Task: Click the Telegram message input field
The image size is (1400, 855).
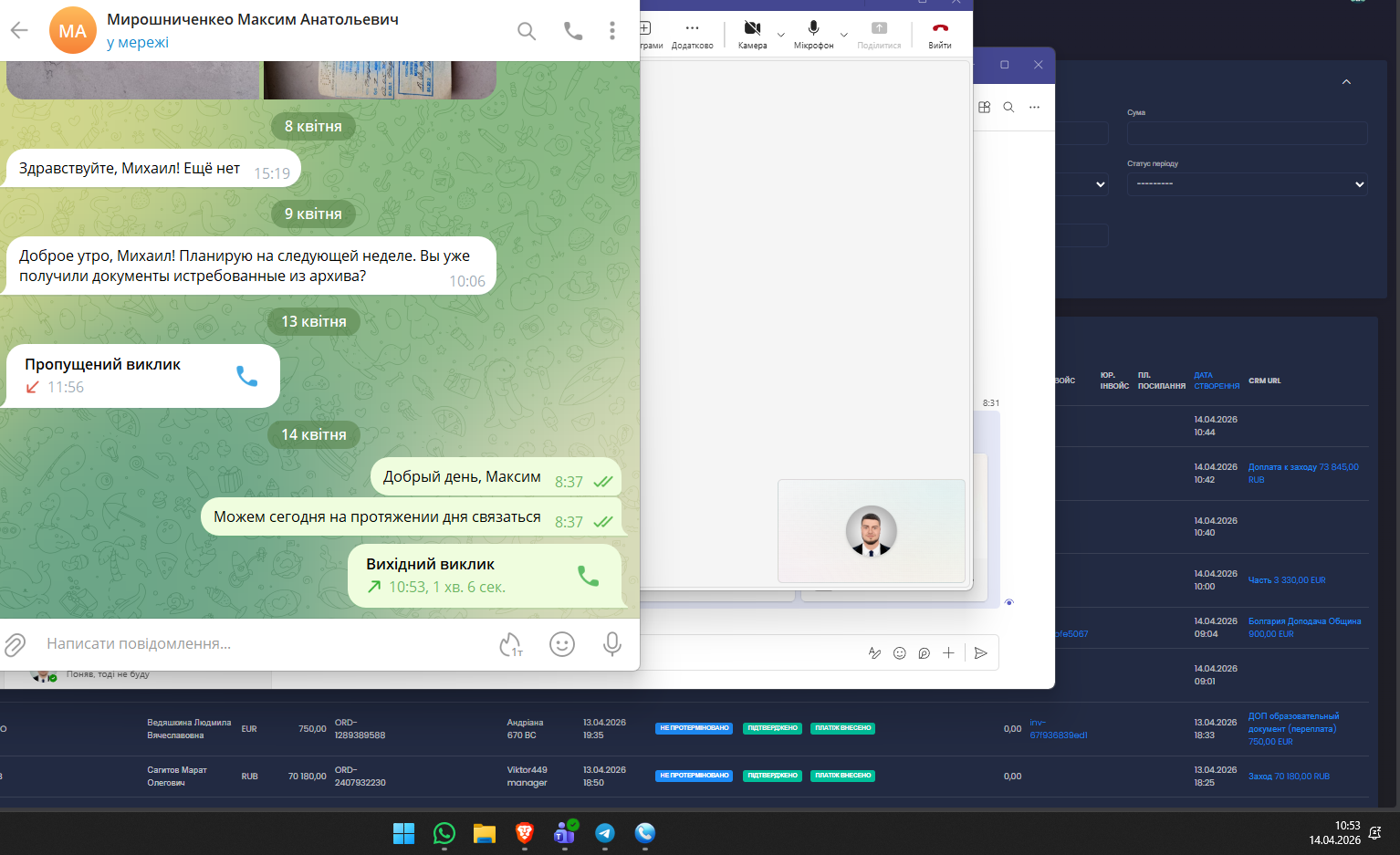Action: 265,644
